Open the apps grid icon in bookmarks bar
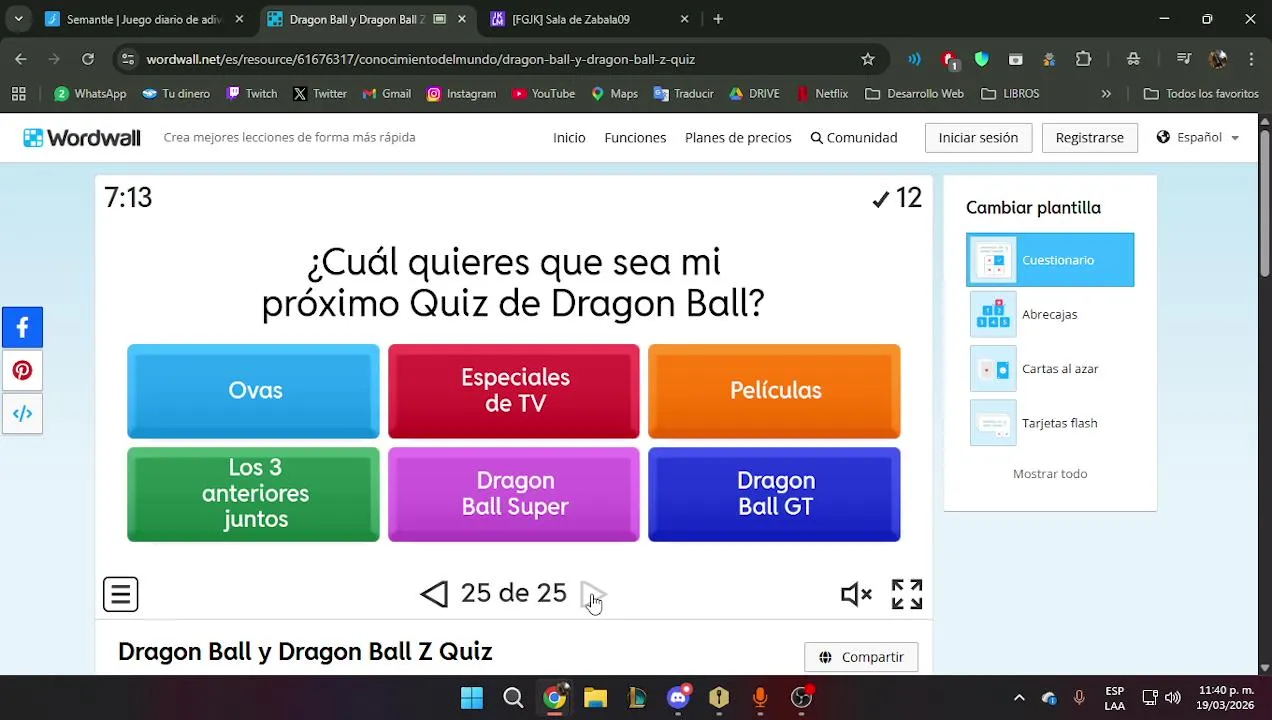Image resolution: width=1272 pixels, height=720 pixels. click(18, 94)
